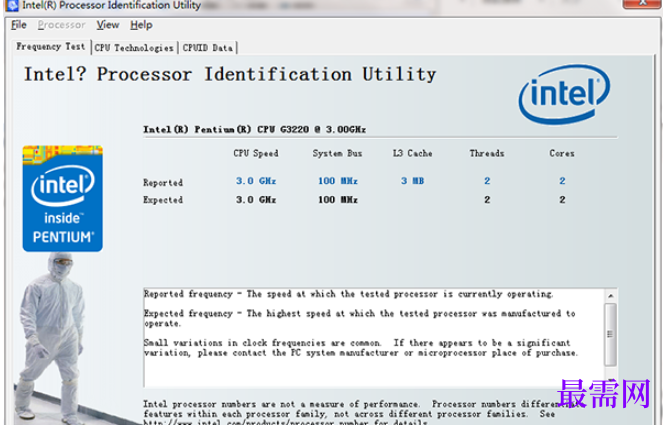Image resolution: width=669 pixels, height=425 pixels.
Task: Click the expected Cores value '2'
Action: [562, 200]
